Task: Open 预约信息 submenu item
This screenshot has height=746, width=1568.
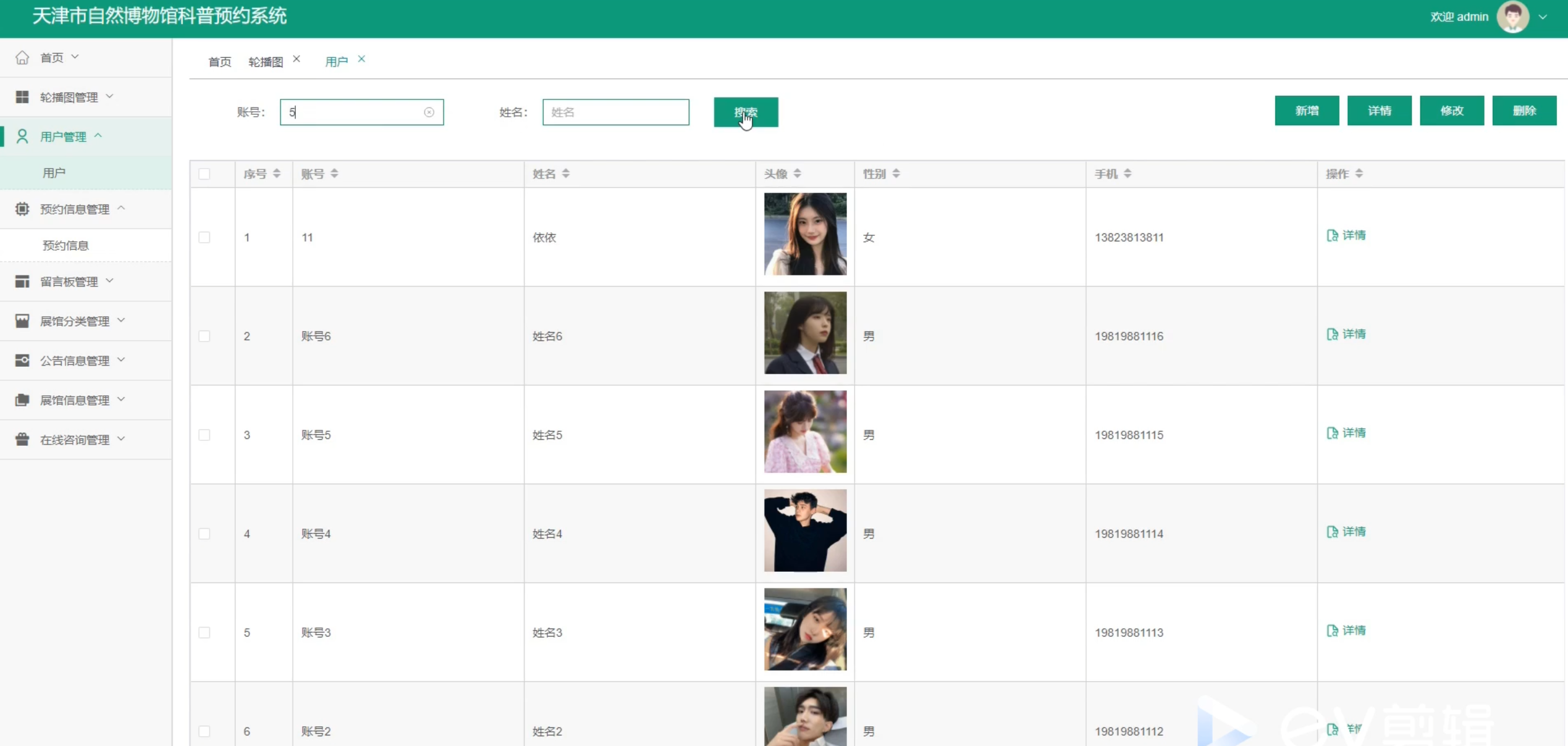Action: pyautogui.click(x=65, y=245)
